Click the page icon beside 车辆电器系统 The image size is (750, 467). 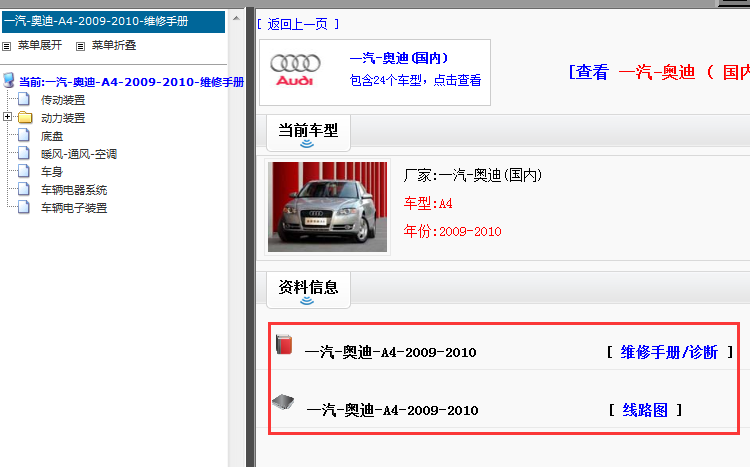click(23, 189)
